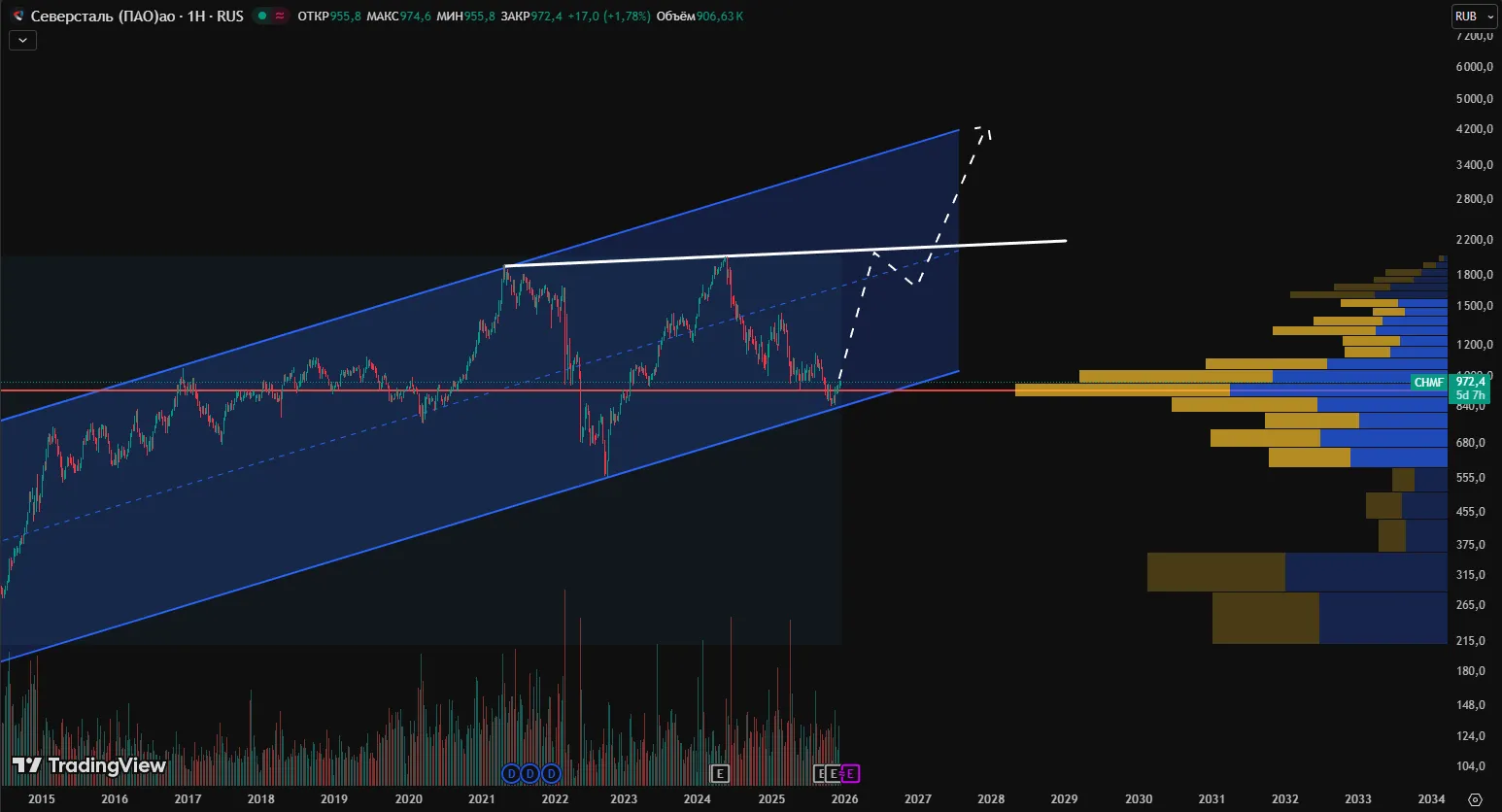Open chart settings gear in bottom-right corner
This screenshot has height=812, width=1502.
coord(1475,799)
